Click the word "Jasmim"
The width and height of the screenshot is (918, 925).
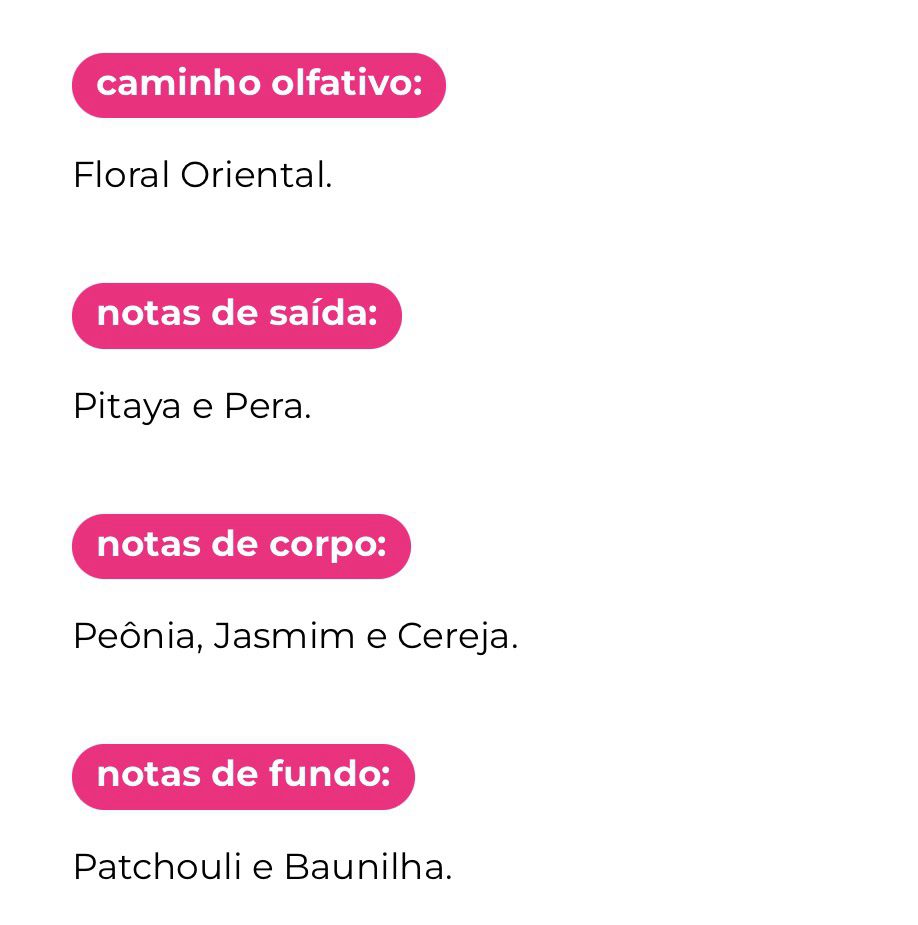click(x=284, y=637)
